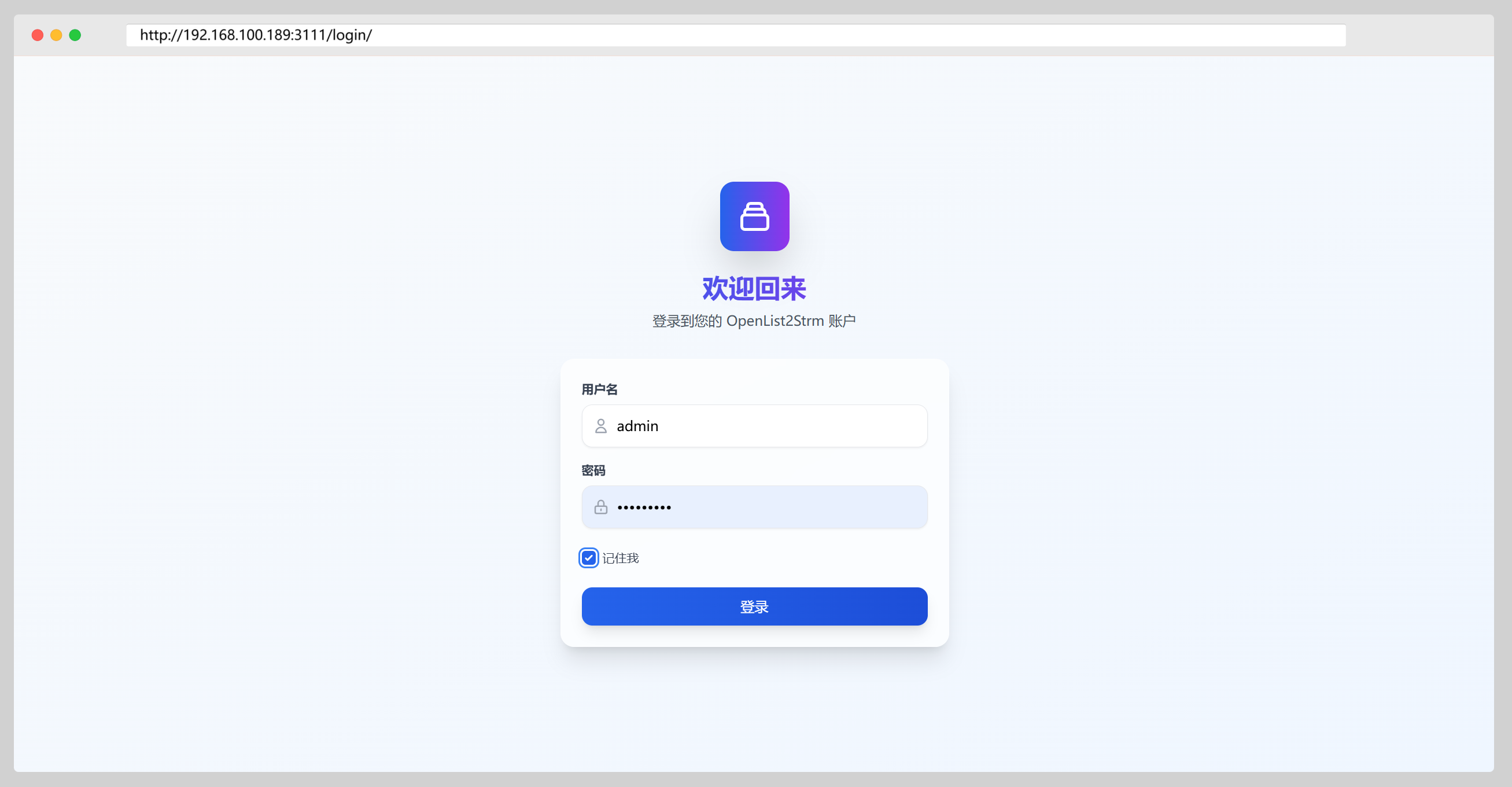Click the empty title bar right of the address bar

(x=1421, y=35)
